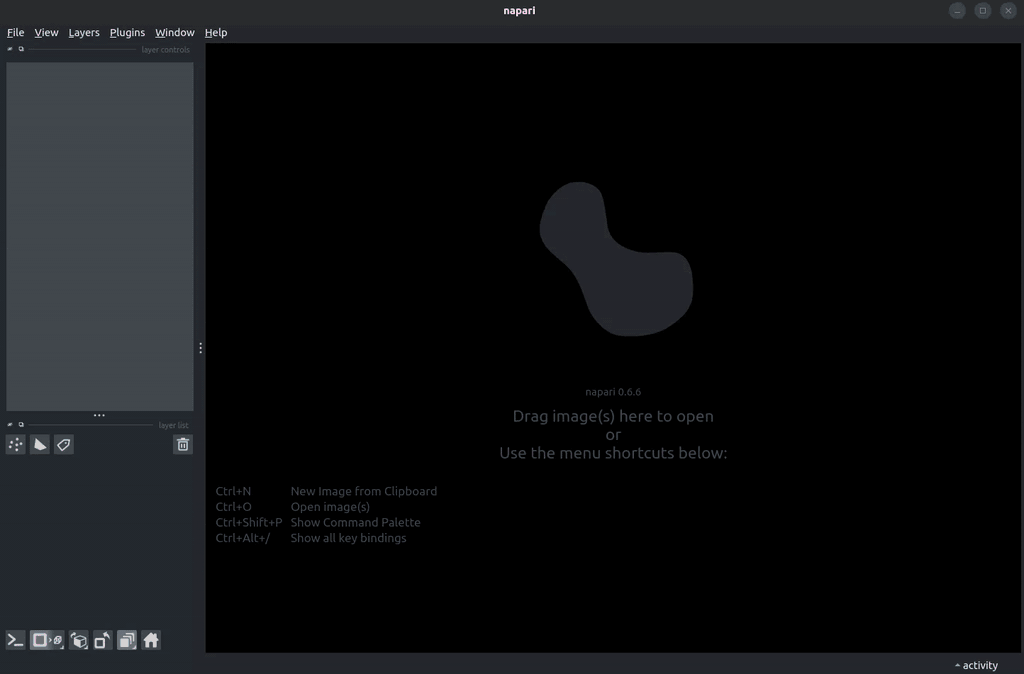Screen dimensions: 1024x674
Task: Expand the activity panel
Action: click(x=976, y=665)
